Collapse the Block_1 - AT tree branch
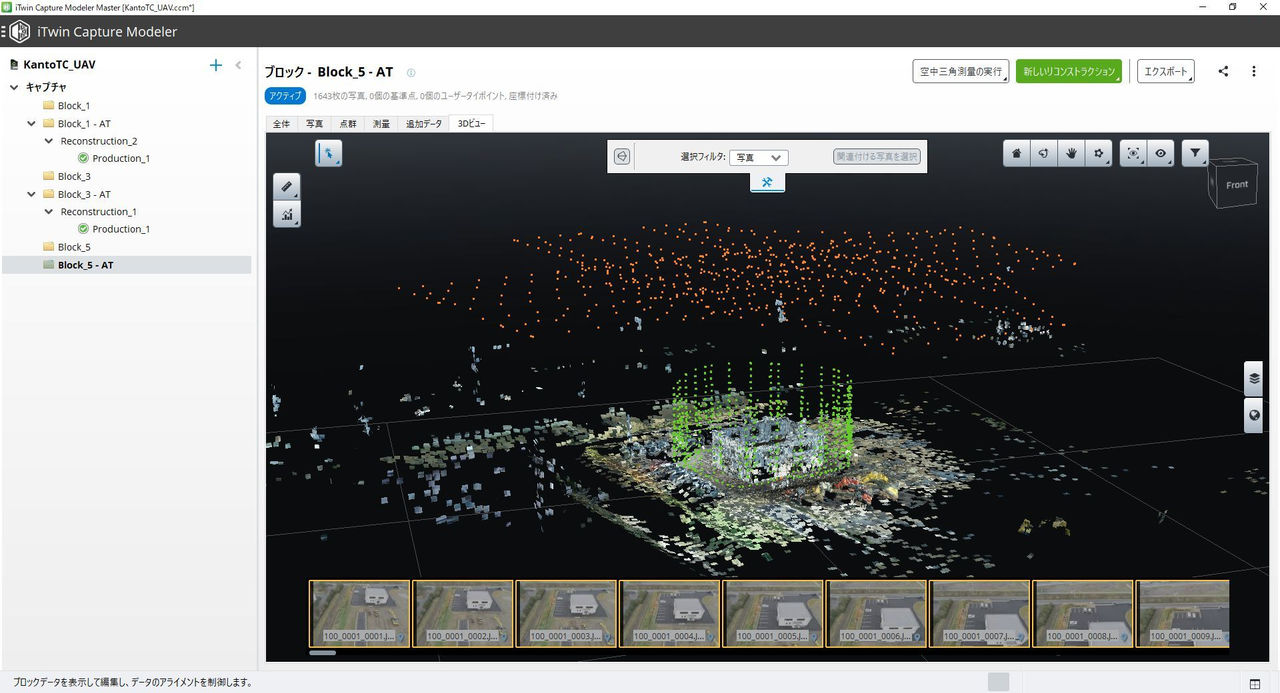Image resolution: width=1280 pixels, height=693 pixels. (x=31, y=123)
